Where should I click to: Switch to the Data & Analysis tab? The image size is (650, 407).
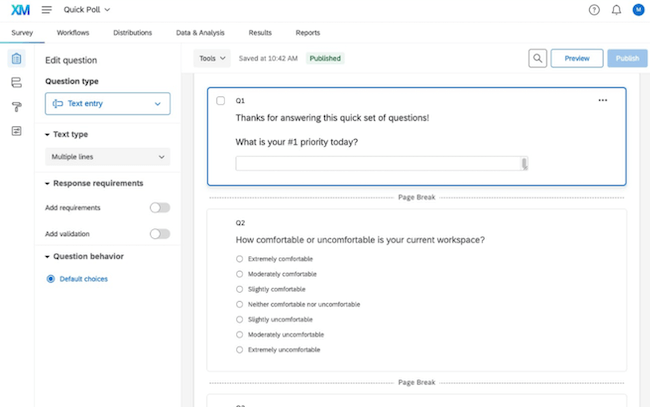pos(200,33)
